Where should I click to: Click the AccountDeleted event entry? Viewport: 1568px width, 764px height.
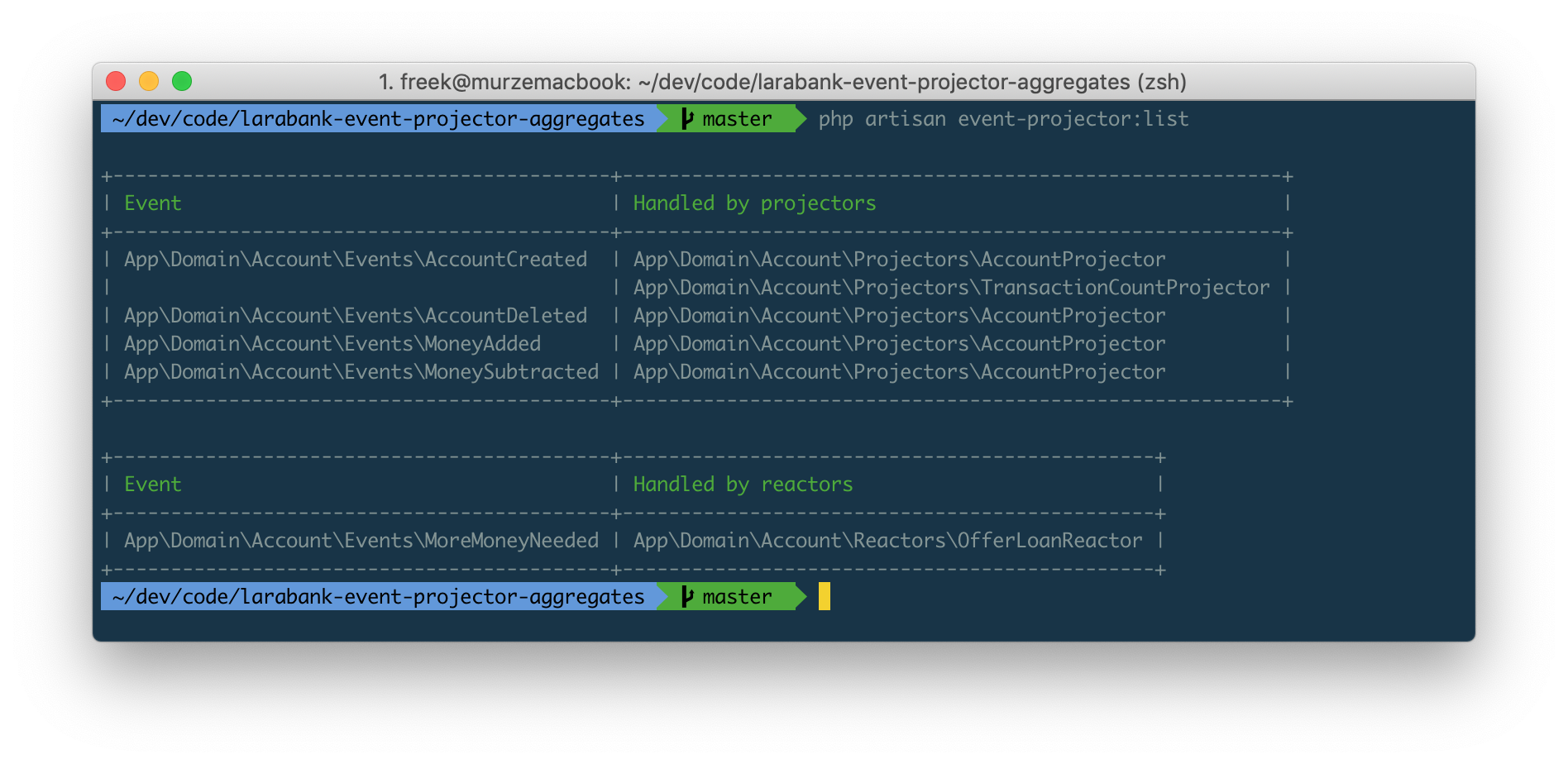[356, 316]
